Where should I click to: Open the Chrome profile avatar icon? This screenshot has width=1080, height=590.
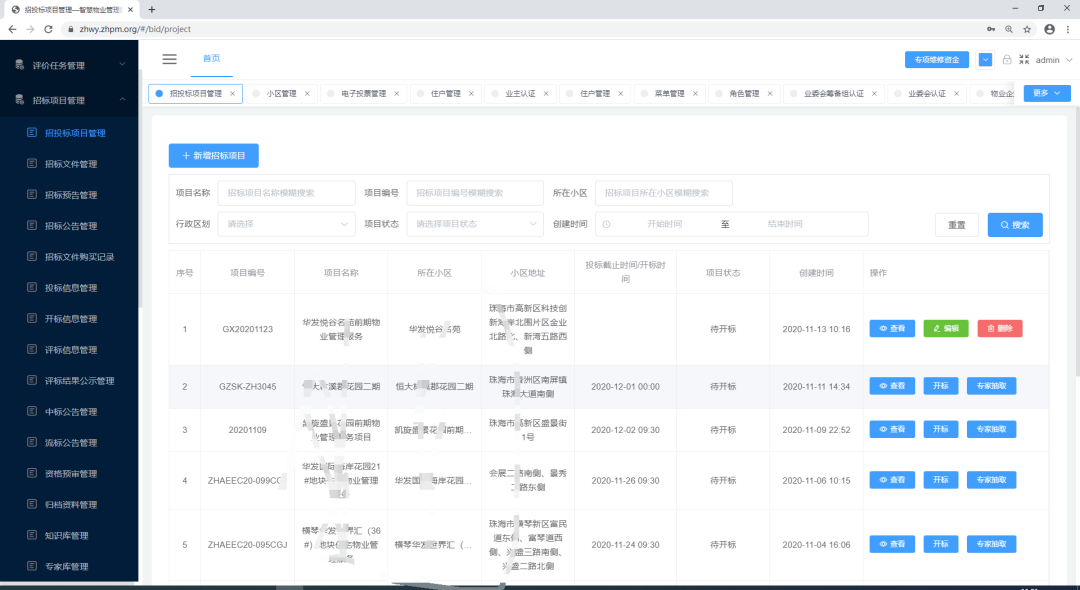1049,29
